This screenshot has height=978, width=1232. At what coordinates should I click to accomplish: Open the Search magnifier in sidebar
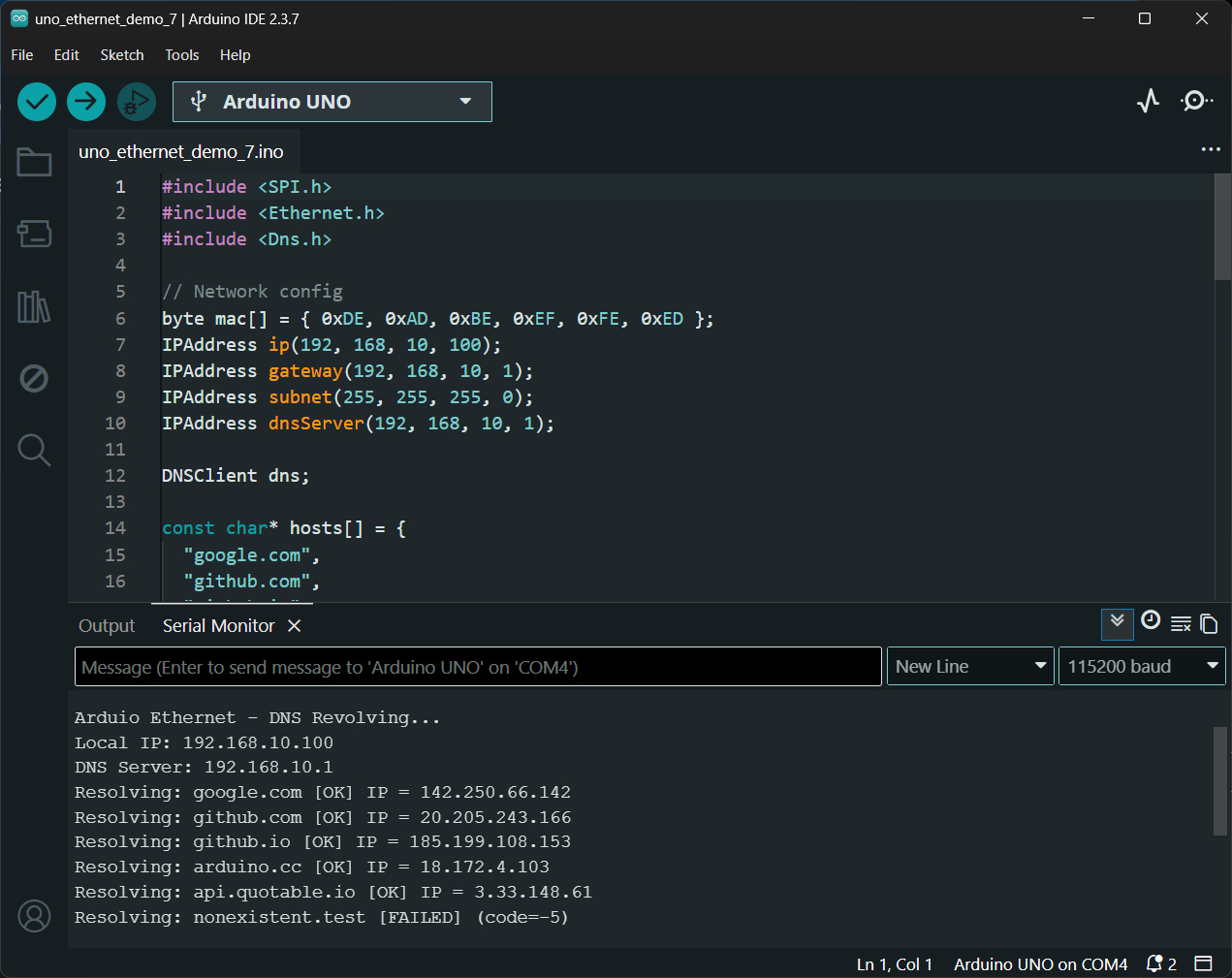click(x=34, y=450)
